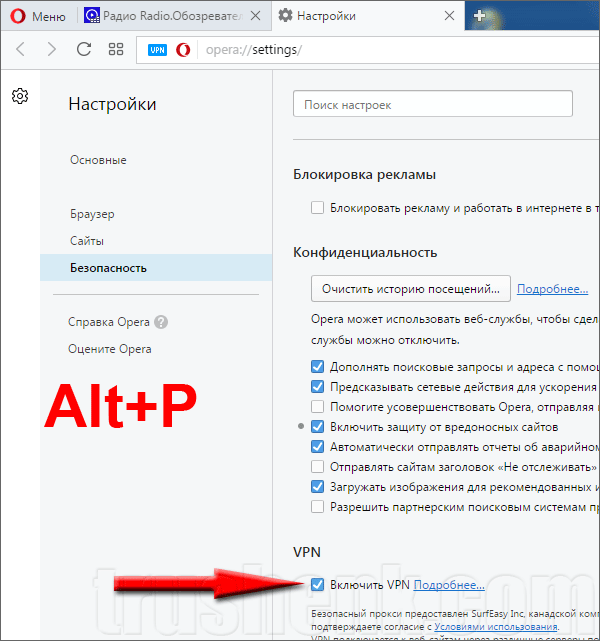Click the reload page icon
Screen dimensions: 600x641
[x=84, y=49]
